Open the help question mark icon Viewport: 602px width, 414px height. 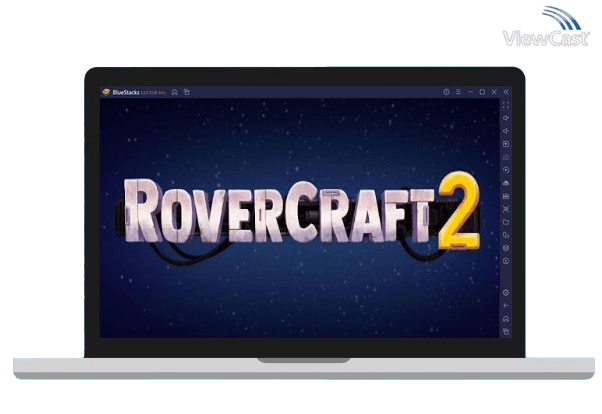[x=446, y=92]
